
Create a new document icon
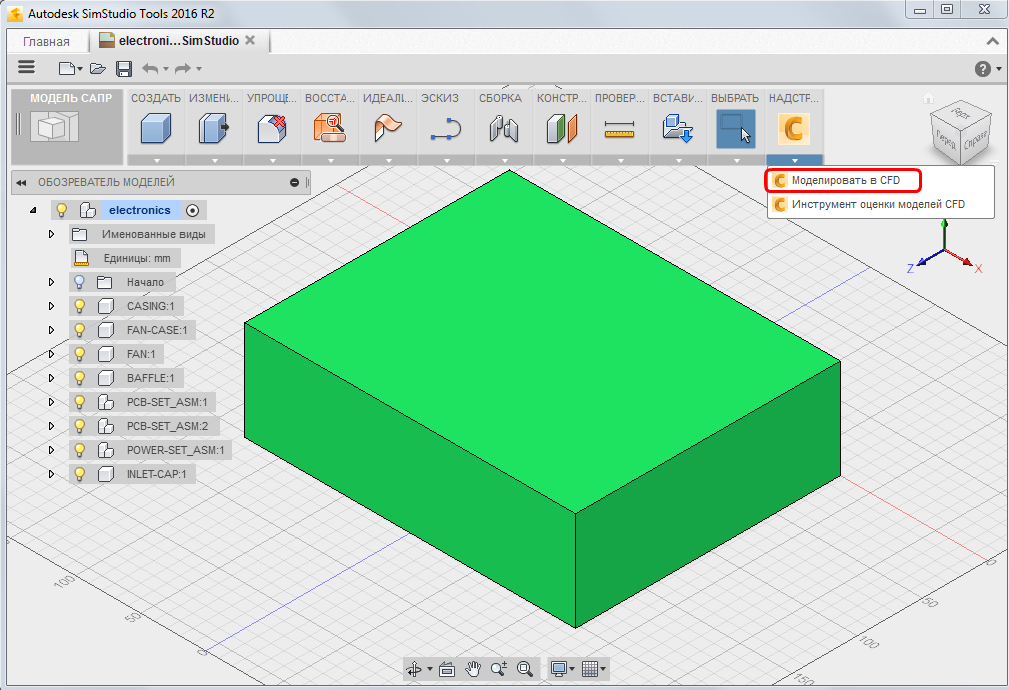click(66, 68)
